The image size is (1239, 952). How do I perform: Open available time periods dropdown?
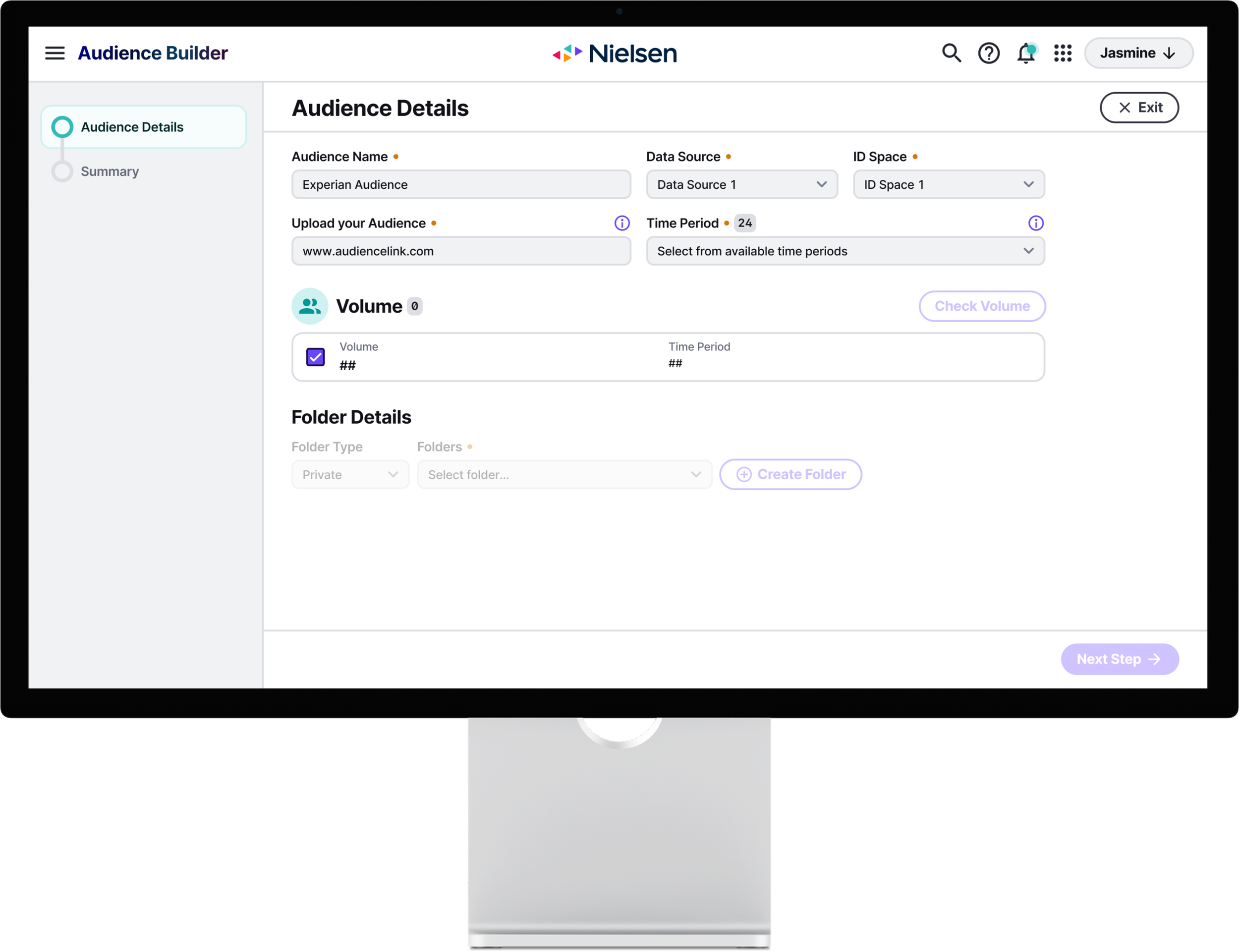pos(845,251)
